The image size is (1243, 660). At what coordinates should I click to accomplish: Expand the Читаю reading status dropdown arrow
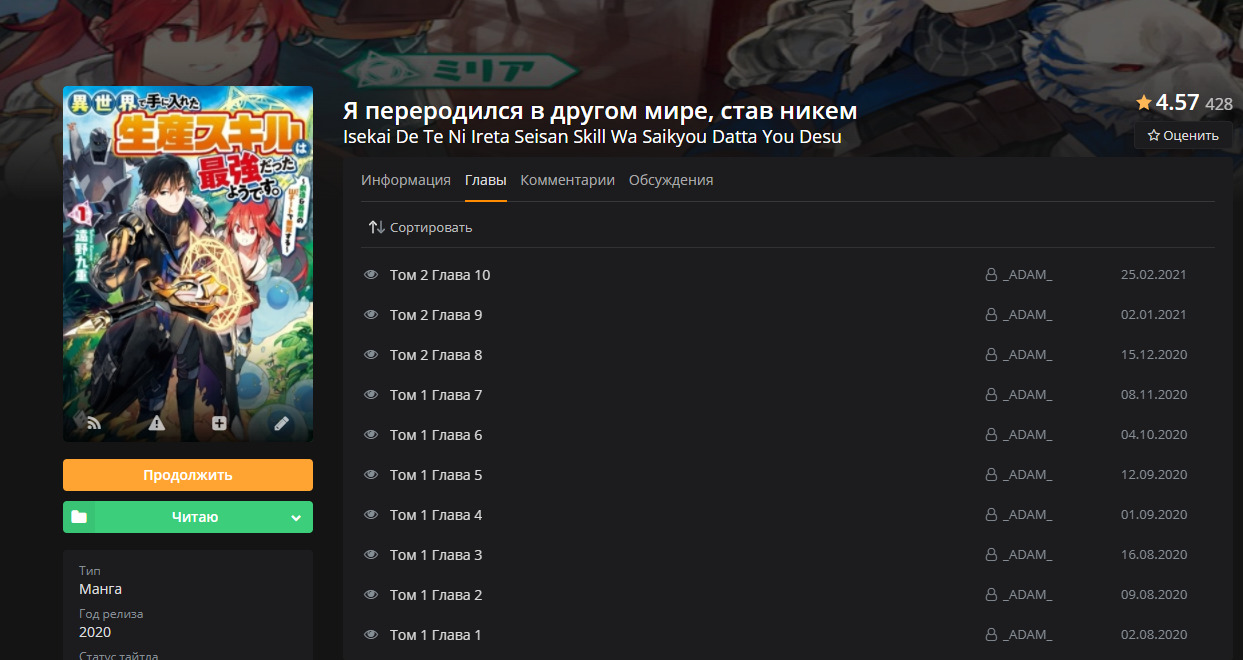[x=295, y=517]
